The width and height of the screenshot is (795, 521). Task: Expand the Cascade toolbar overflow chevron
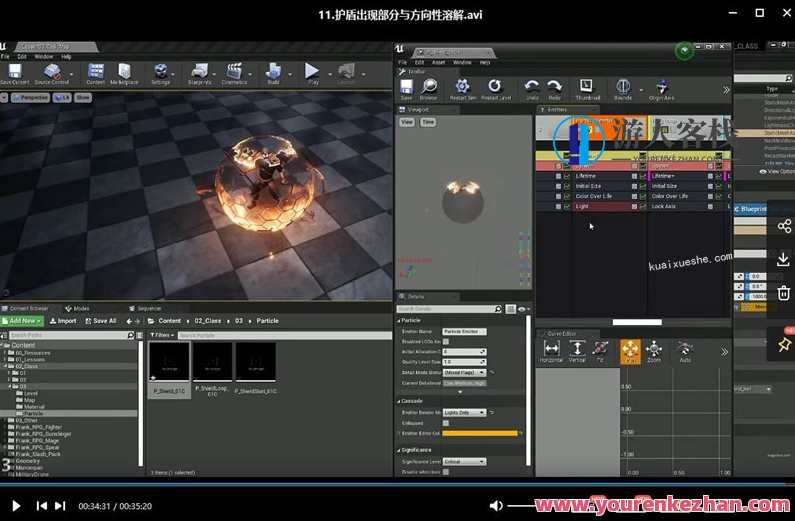click(726, 90)
